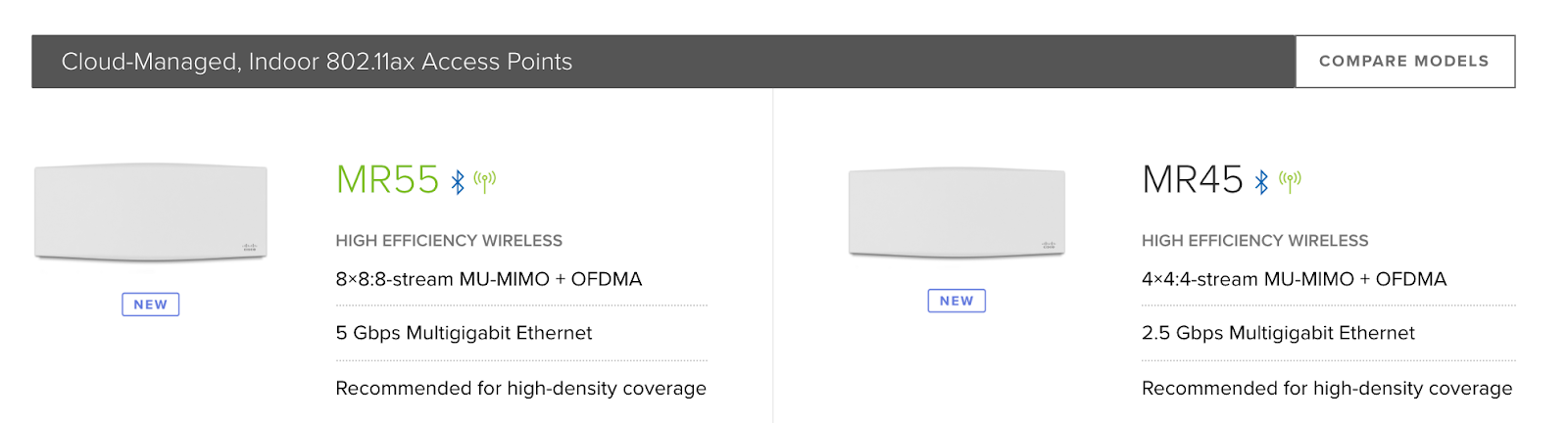
Task: Click the Bluetooth icon next to MR55
Action: (x=458, y=182)
